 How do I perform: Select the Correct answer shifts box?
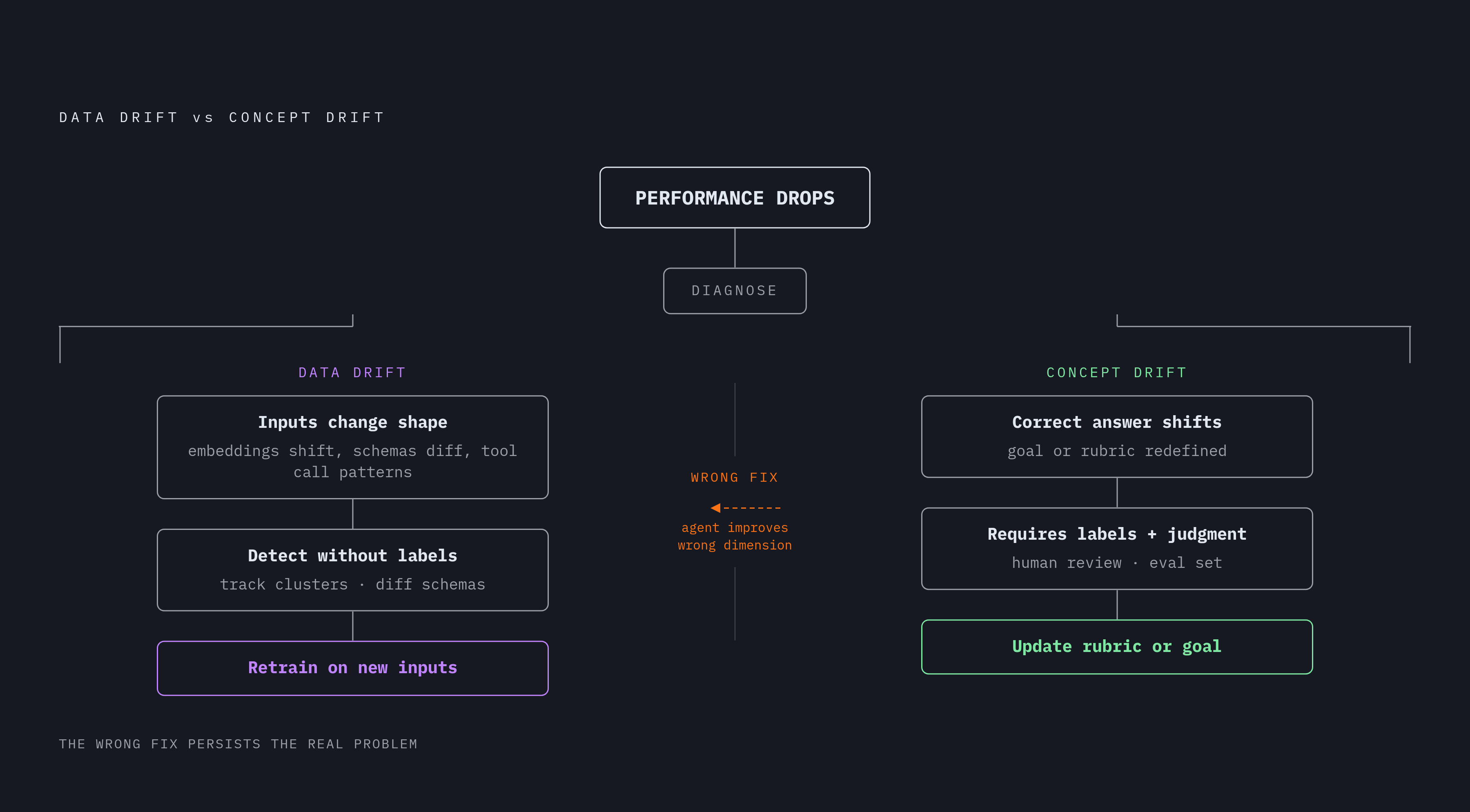(x=1117, y=436)
